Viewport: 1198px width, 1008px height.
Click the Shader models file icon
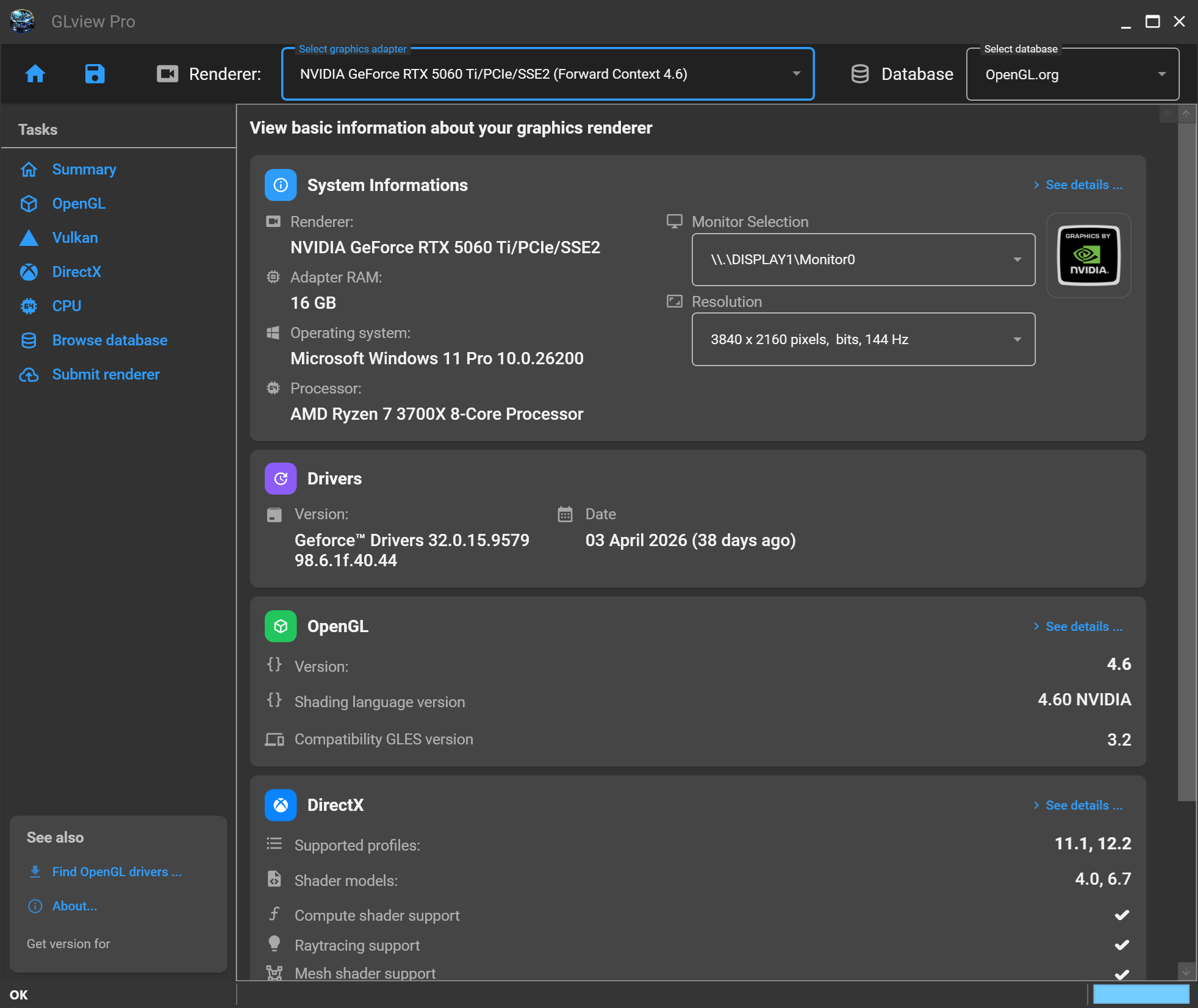[x=274, y=879]
